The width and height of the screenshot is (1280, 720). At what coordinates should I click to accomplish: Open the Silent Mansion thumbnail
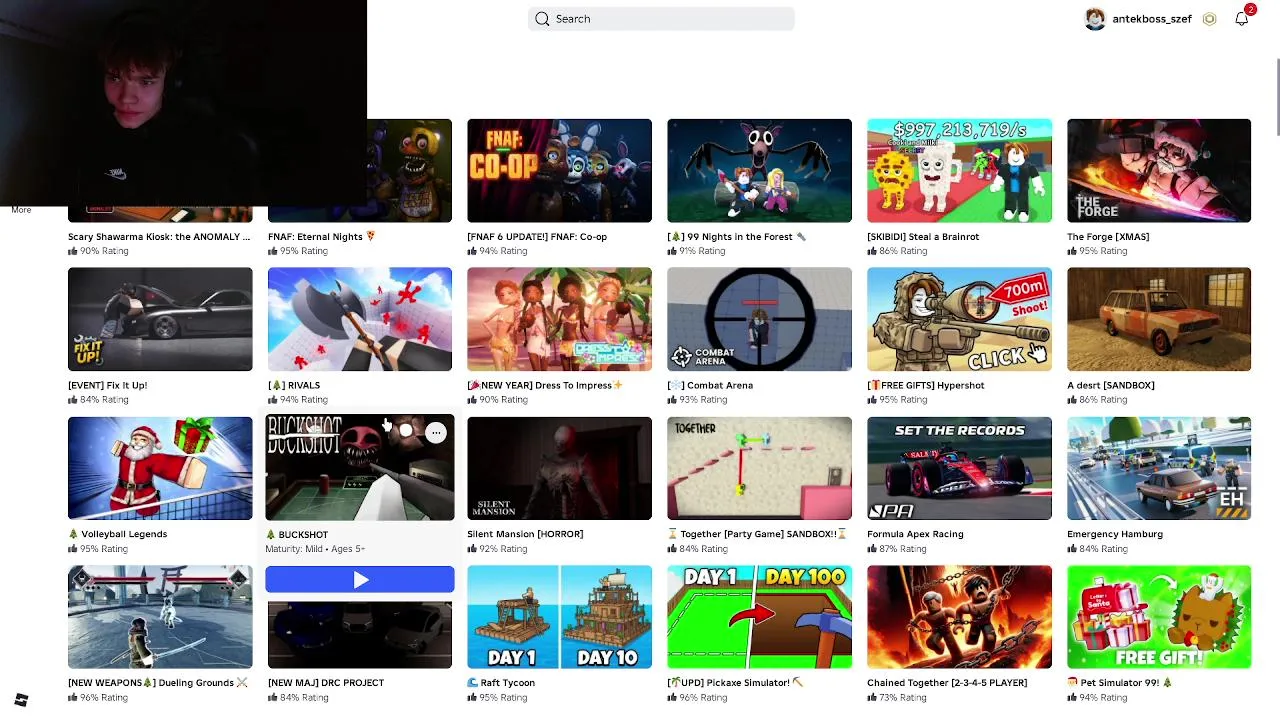click(x=559, y=468)
